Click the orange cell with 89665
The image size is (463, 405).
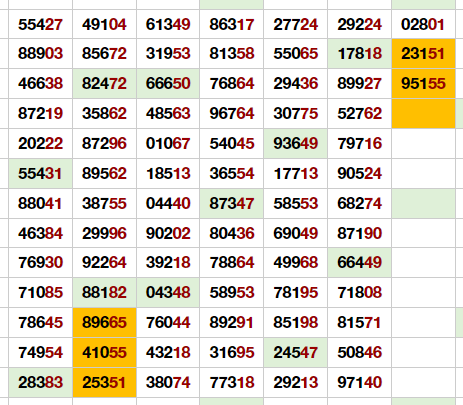pyautogui.click(x=104, y=322)
